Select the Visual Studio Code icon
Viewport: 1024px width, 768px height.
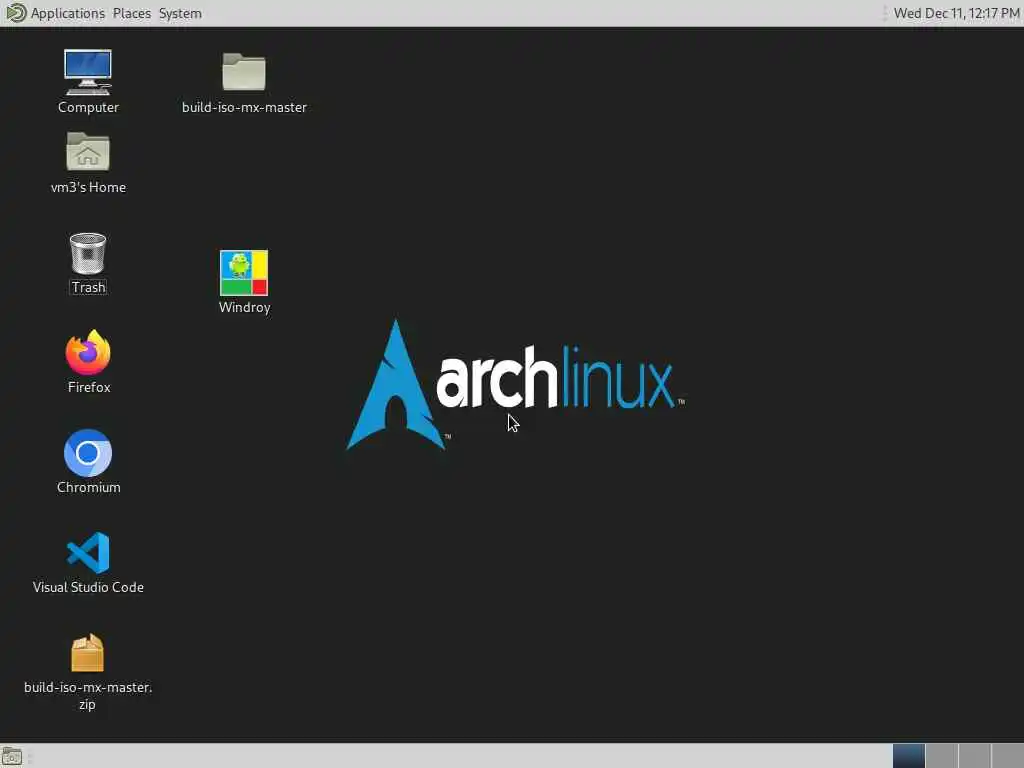pos(88,553)
